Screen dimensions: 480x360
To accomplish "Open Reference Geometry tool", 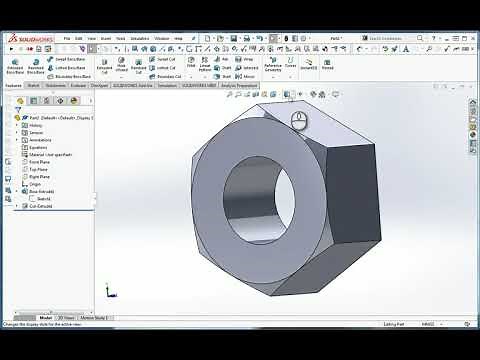I will [273, 64].
